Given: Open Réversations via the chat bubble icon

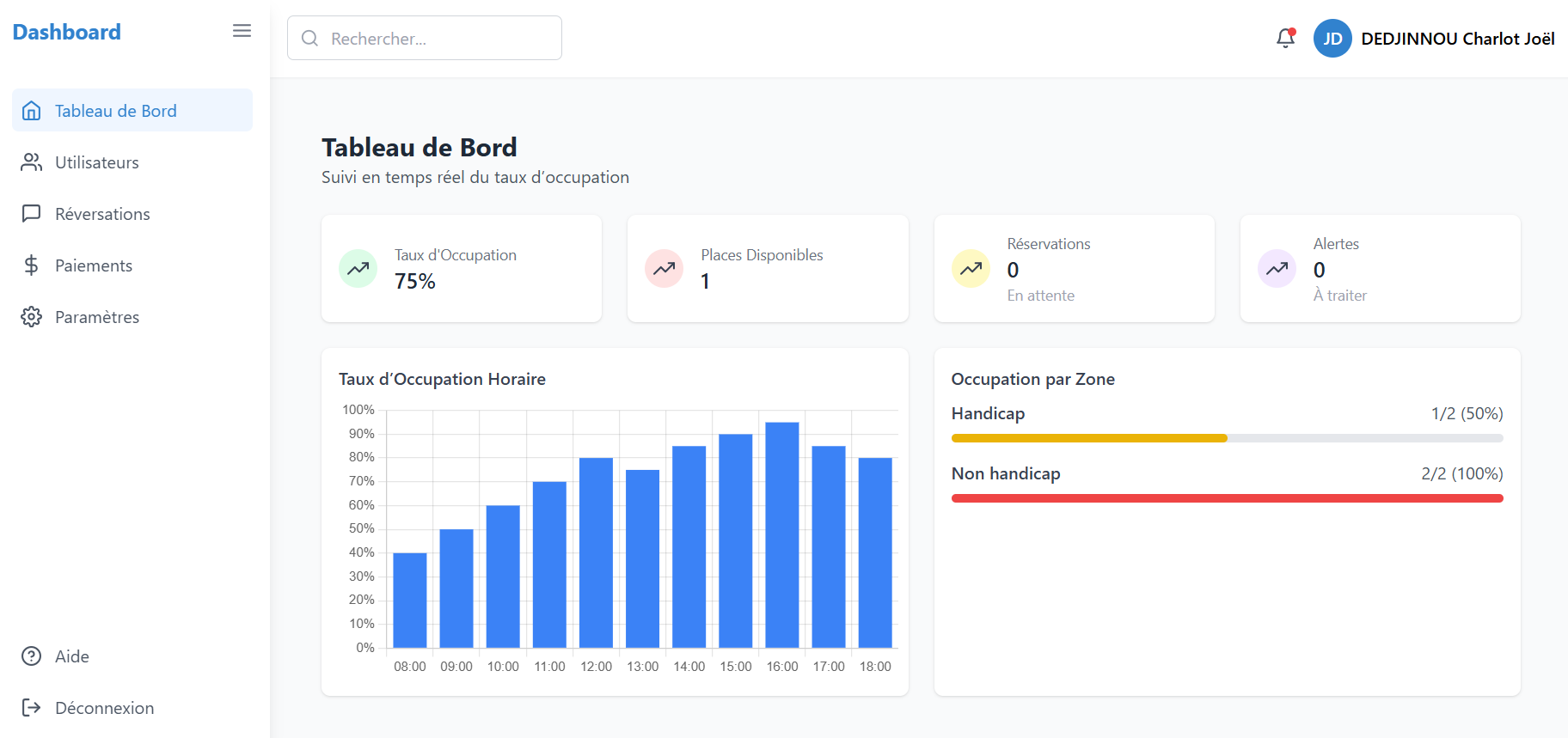Looking at the screenshot, I should point(31,213).
